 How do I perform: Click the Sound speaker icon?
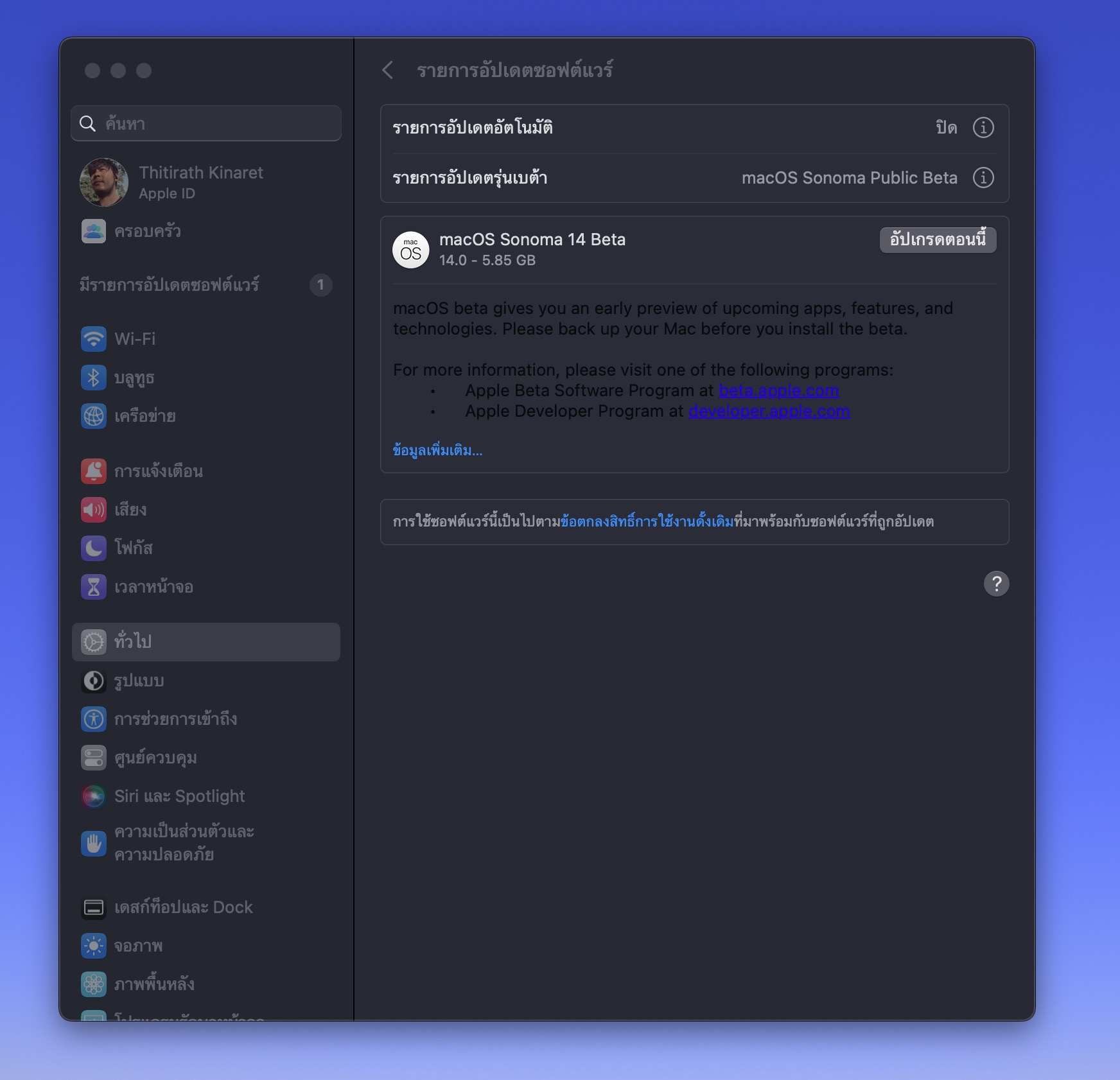(x=94, y=510)
